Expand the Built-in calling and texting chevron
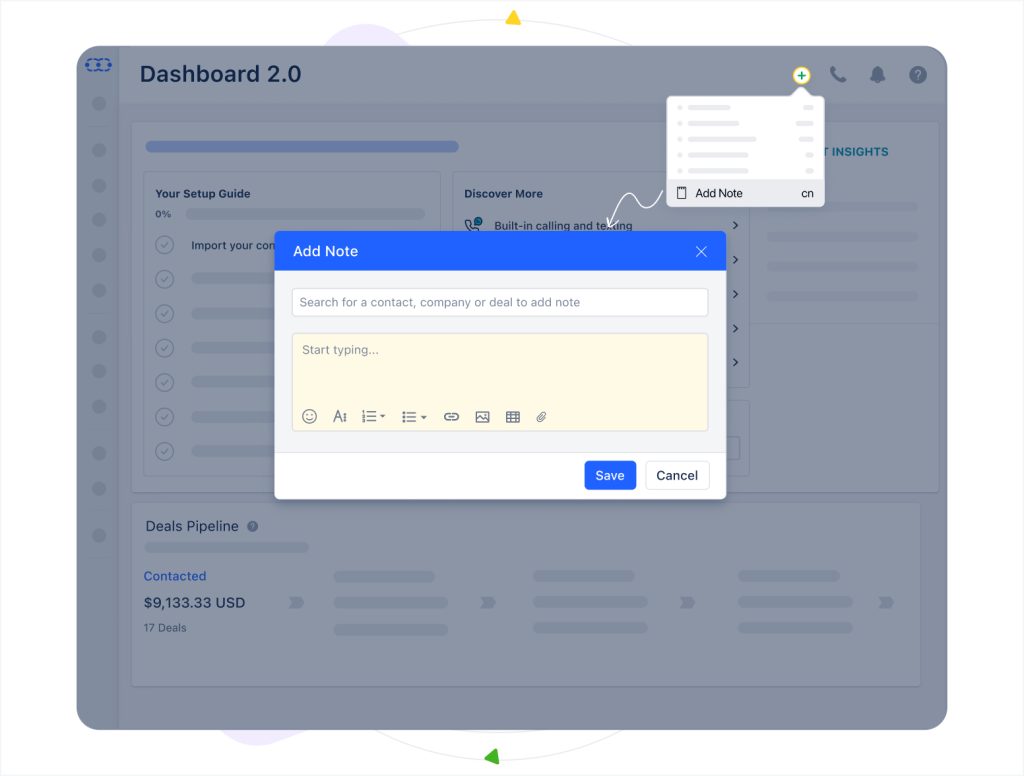The image size is (1024, 776). pos(735,226)
